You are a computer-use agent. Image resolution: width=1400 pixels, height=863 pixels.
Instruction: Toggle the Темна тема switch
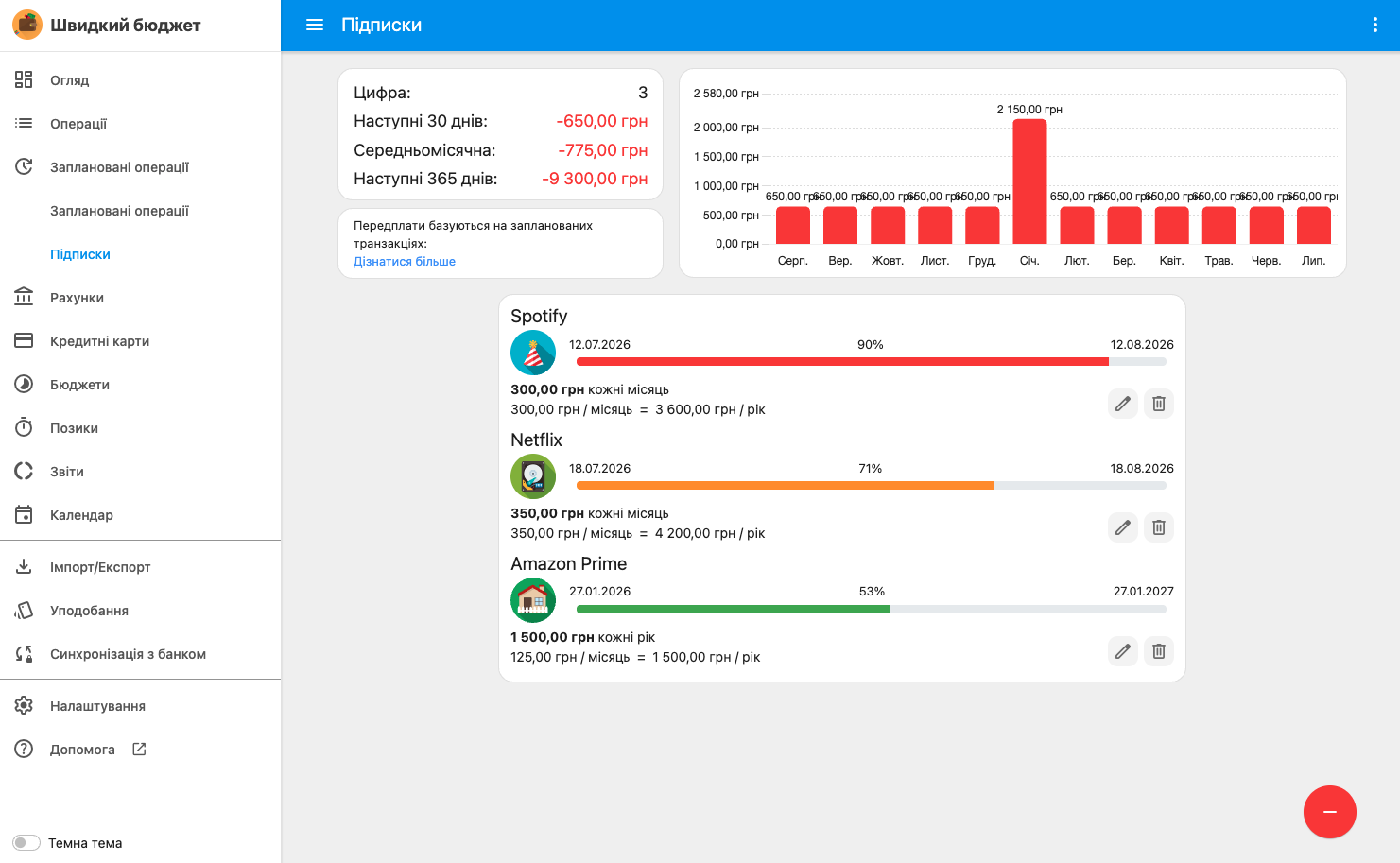pyautogui.click(x=26, y=843)
